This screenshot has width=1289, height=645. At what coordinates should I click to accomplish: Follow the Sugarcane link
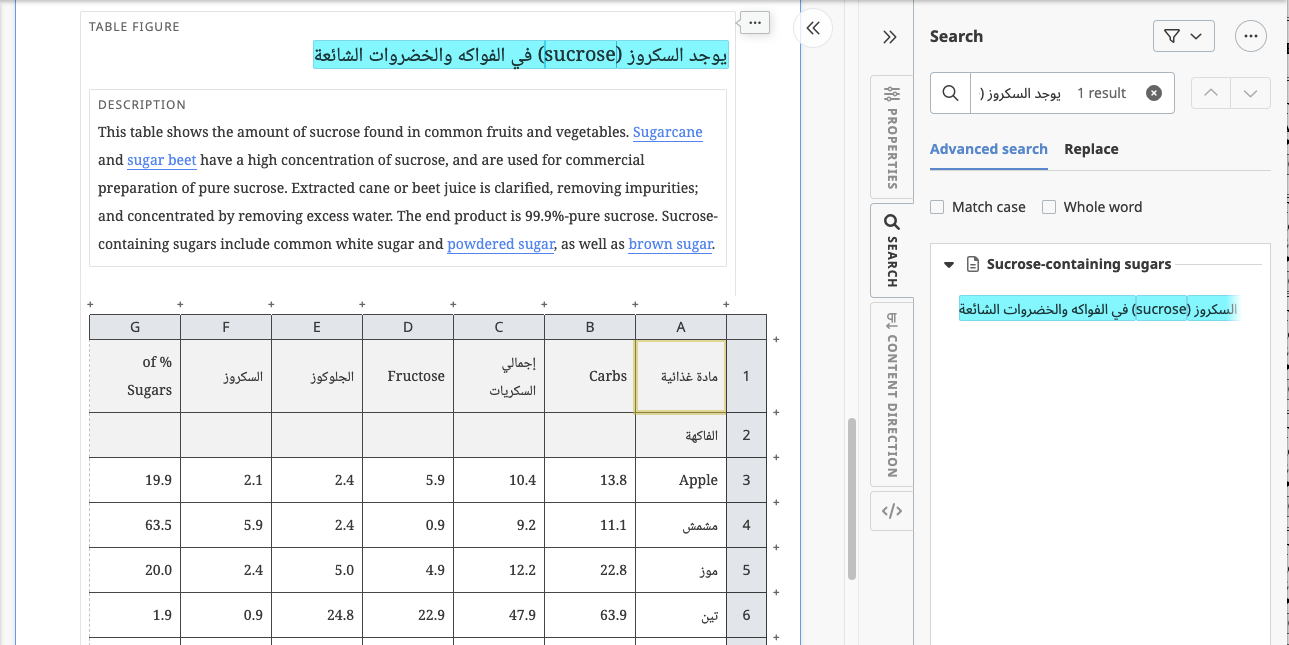pyautogui.click(x=667, y=132)
